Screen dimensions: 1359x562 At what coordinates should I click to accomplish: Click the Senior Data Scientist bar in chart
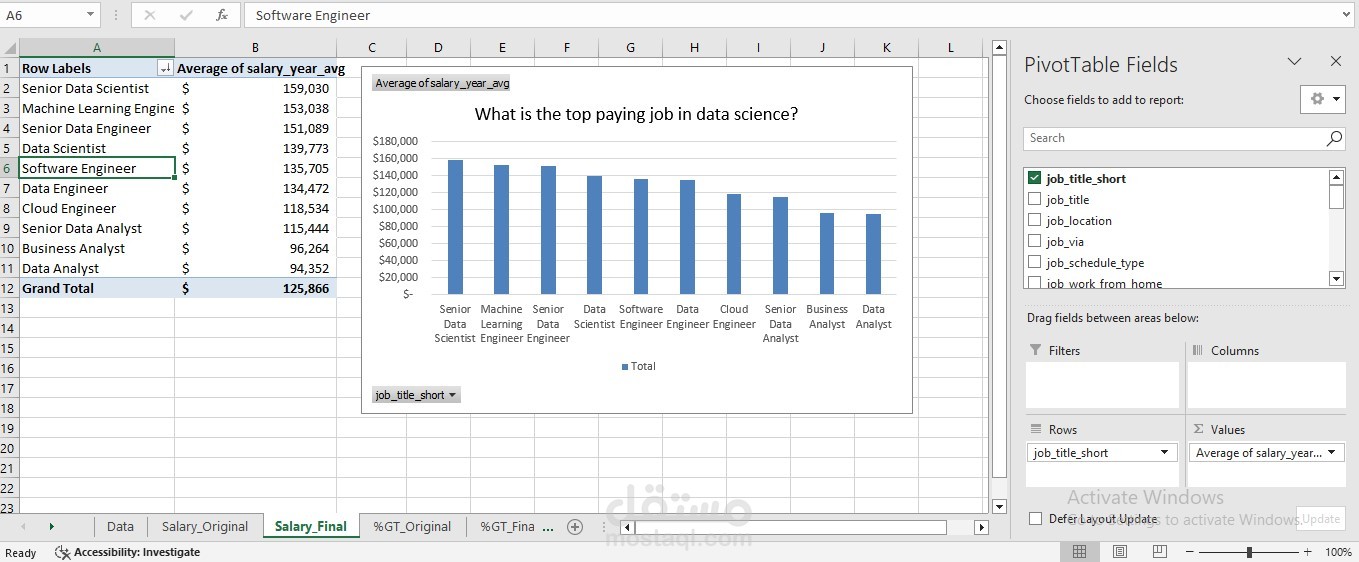(x=455, y=227)
